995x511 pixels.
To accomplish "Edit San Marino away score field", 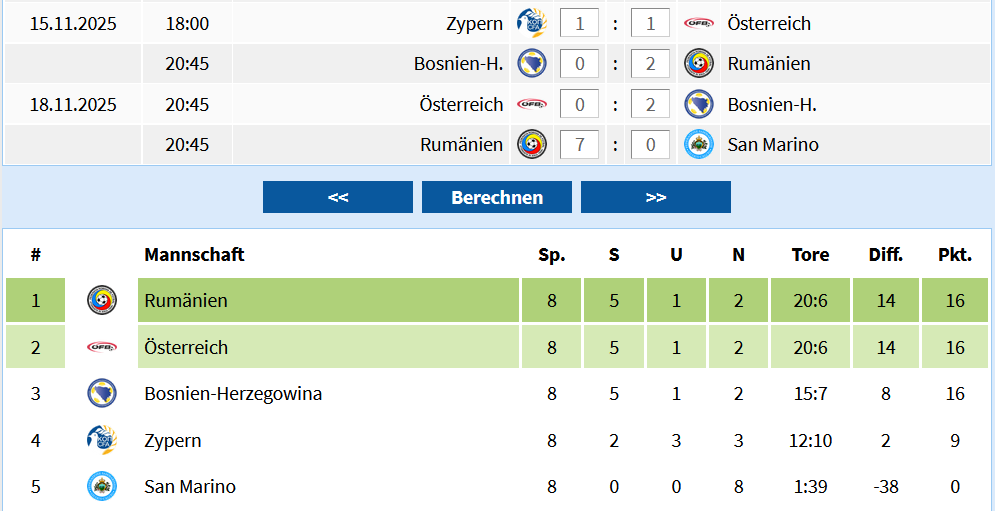I will click(650, 145).
